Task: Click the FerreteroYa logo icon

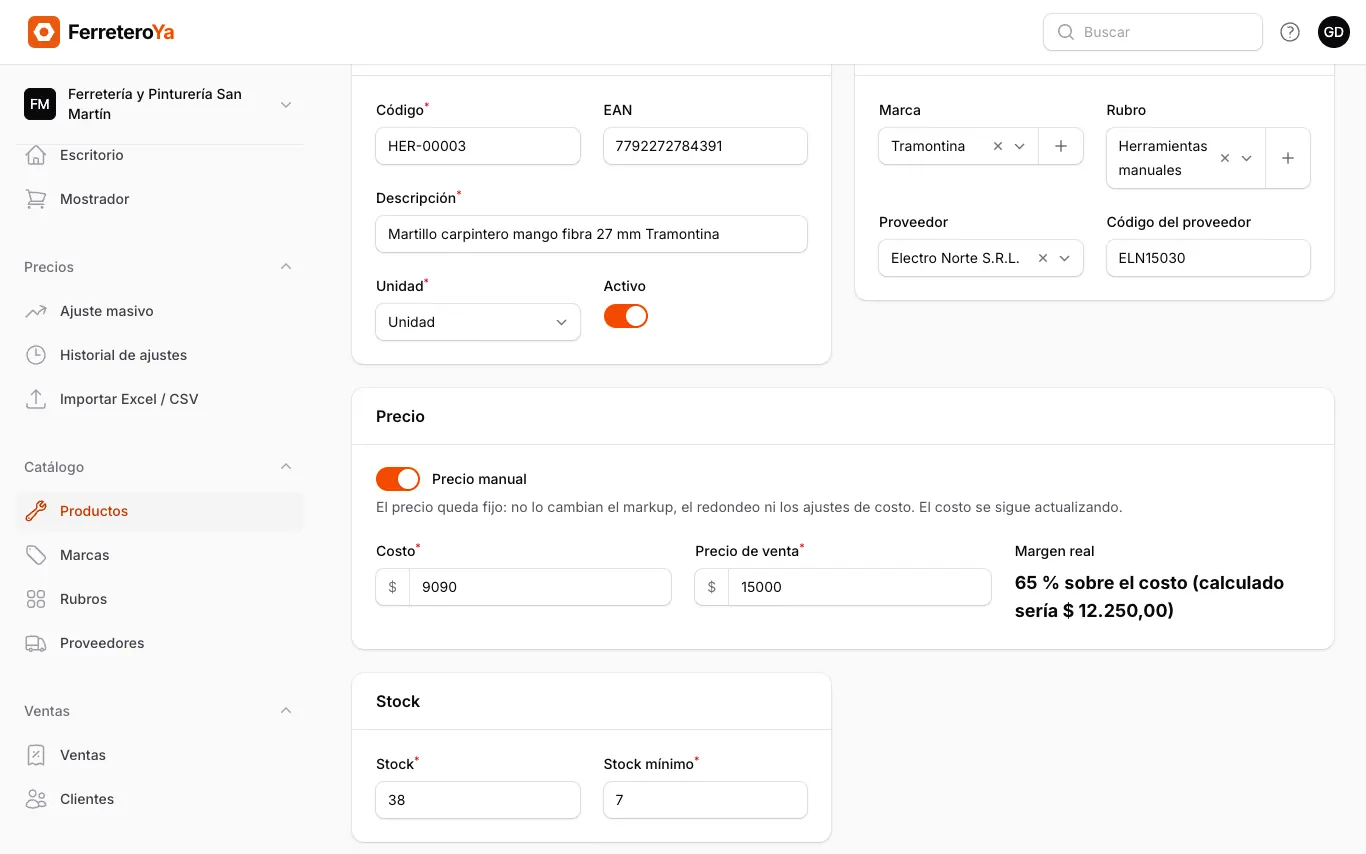Action: pyautogui.click(x=44, y=32)
